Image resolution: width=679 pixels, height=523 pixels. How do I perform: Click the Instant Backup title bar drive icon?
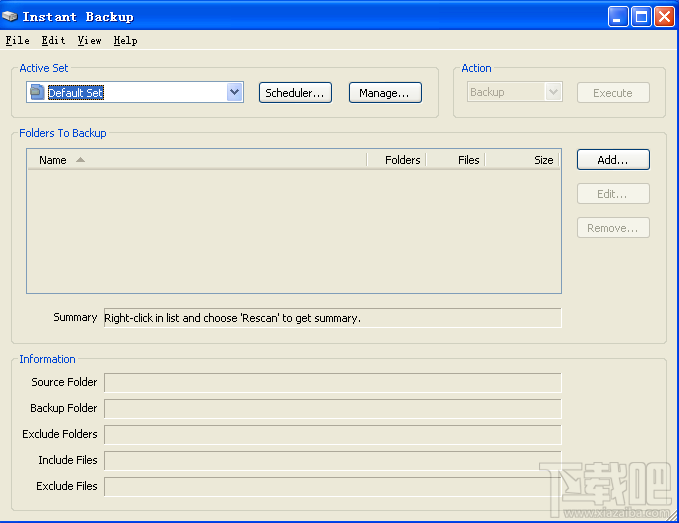[10, 16]
